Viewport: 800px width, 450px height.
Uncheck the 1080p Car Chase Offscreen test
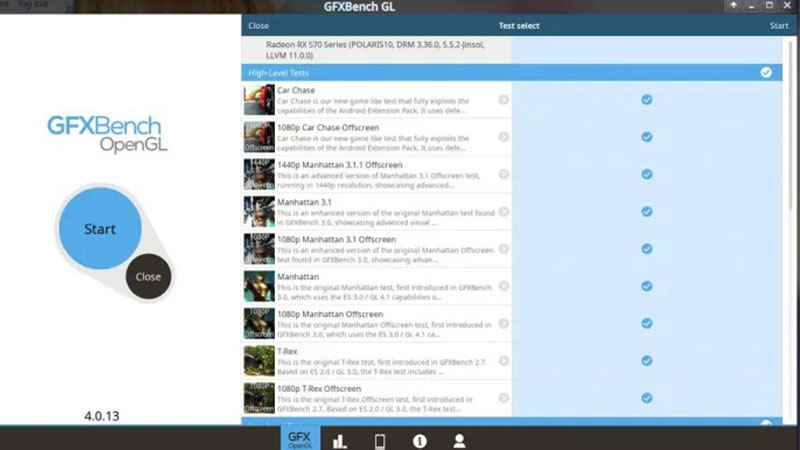646,137
